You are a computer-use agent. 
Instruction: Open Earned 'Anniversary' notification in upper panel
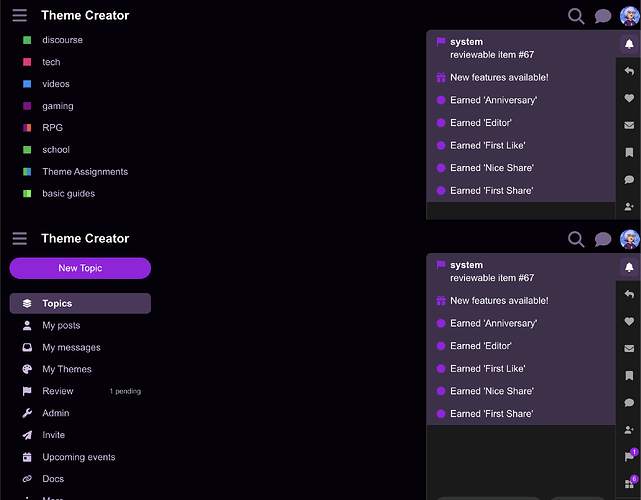coord(521,100)
